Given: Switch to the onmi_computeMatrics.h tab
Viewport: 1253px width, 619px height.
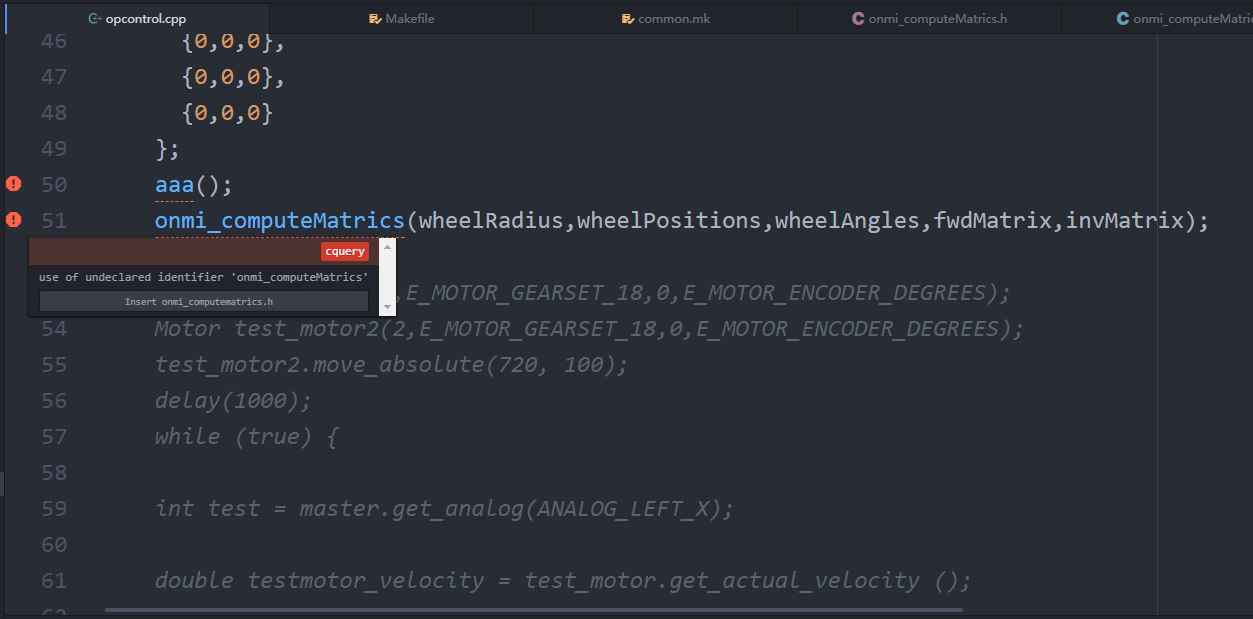Looking at the screenshot, I should tap(929, 18).
